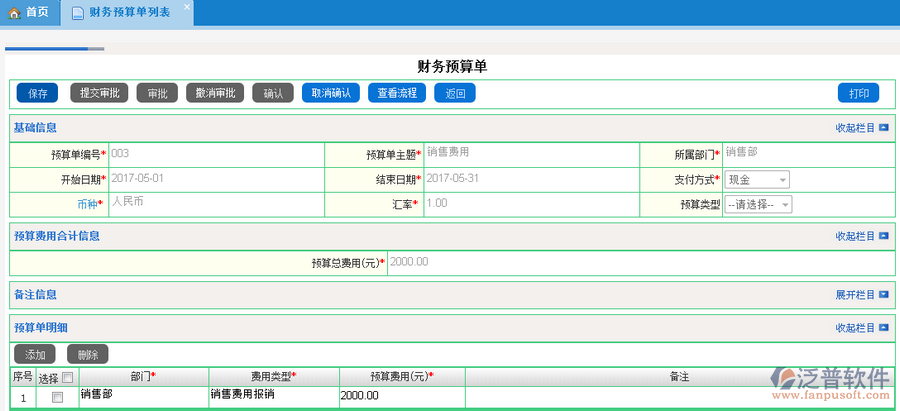The width and height of the screenshot is (900, 411).
Task: Collapse the 基础信息 section via its icon
Action: tap(883, 128)
